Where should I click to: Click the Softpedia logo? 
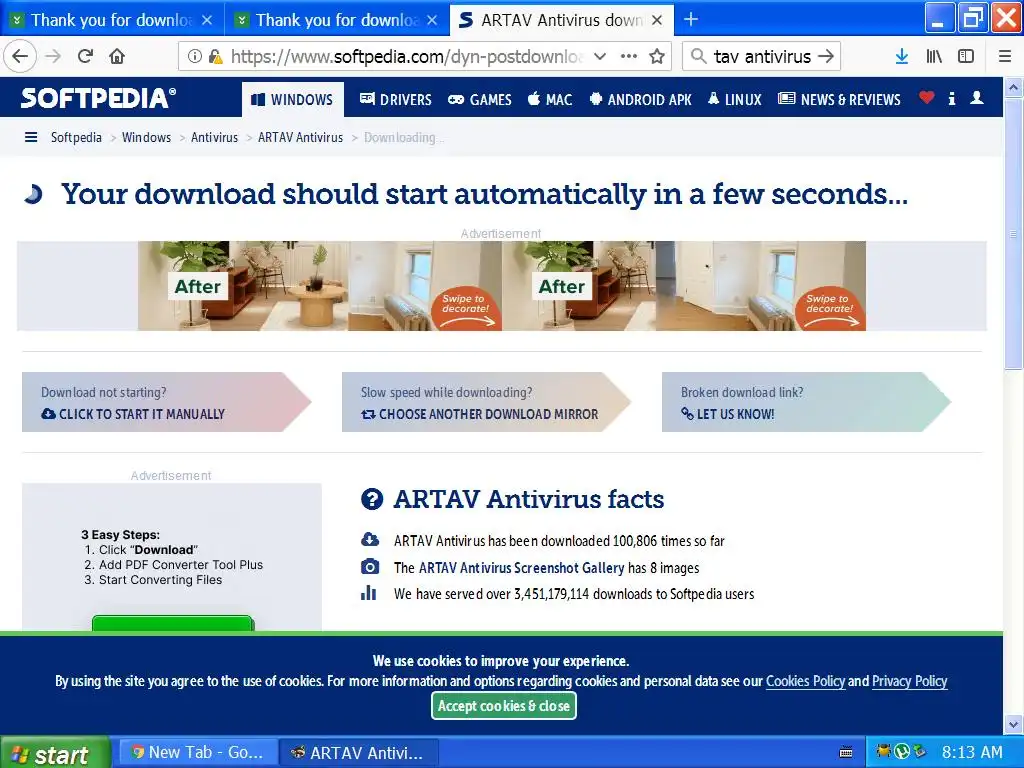click(x=98, y=98)
